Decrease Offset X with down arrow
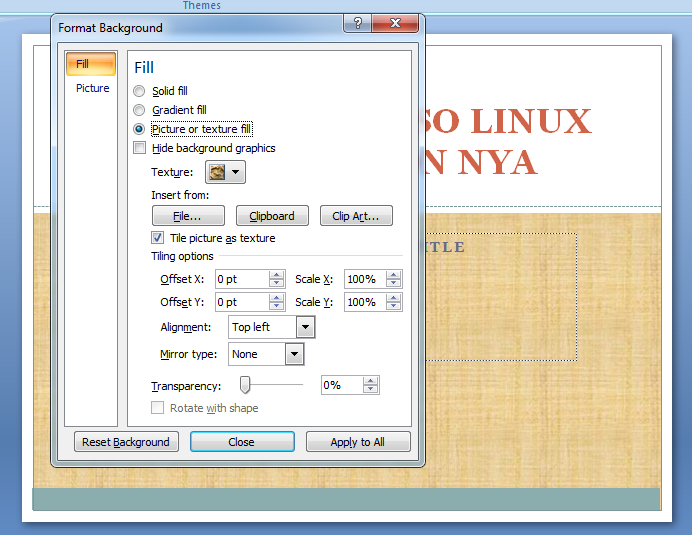The image size is (692, 535). [276, 283]
